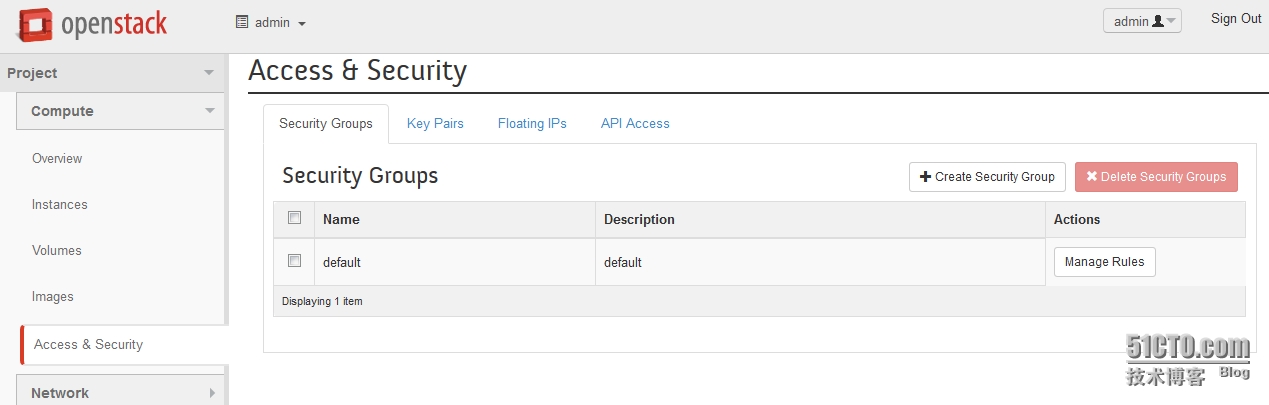Click the plus icon on Create Security Group
1269x405 pixels.
(925, 177)
